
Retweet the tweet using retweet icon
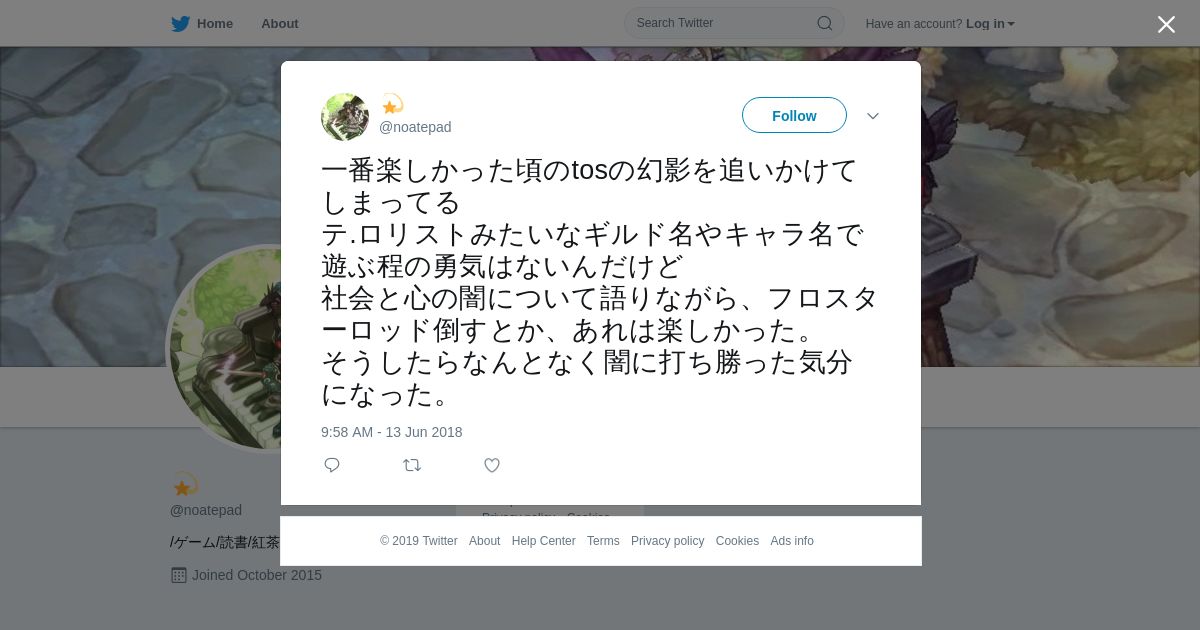[412, 465]
